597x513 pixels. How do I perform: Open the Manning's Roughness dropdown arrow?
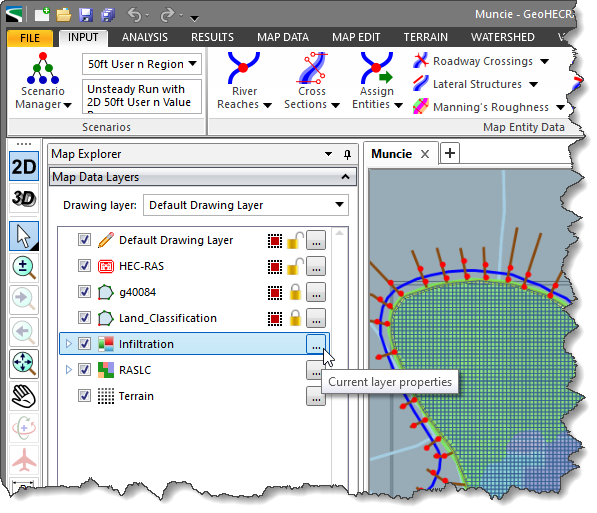click(x=560, y=107)
